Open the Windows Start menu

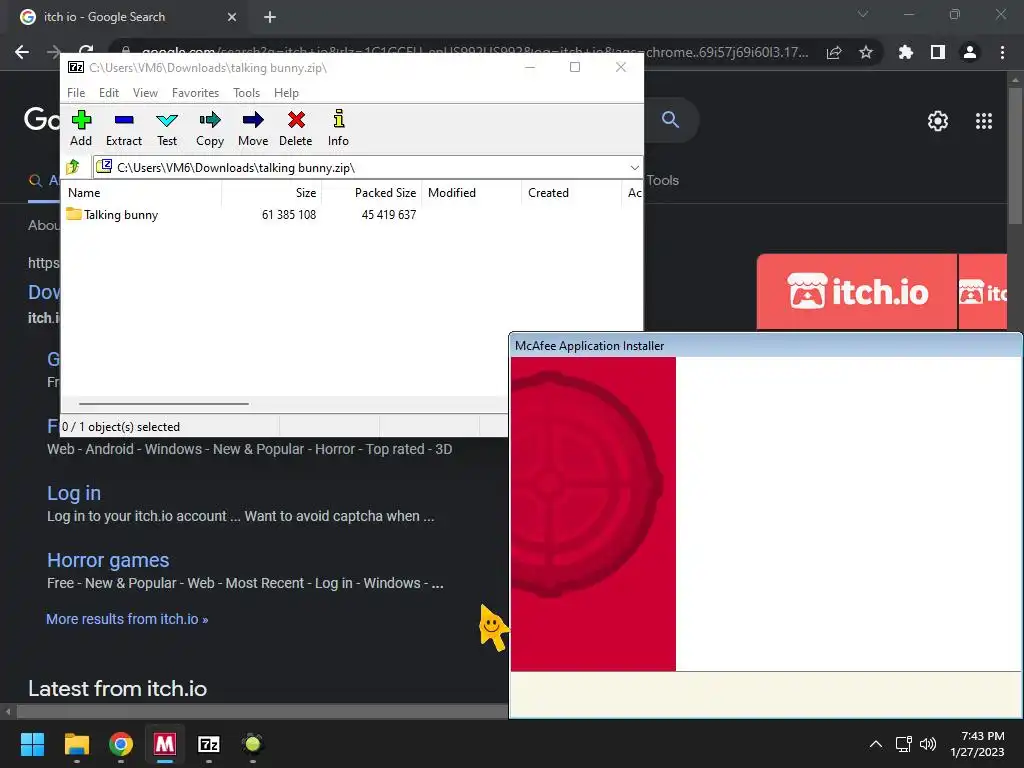(32, 744)
